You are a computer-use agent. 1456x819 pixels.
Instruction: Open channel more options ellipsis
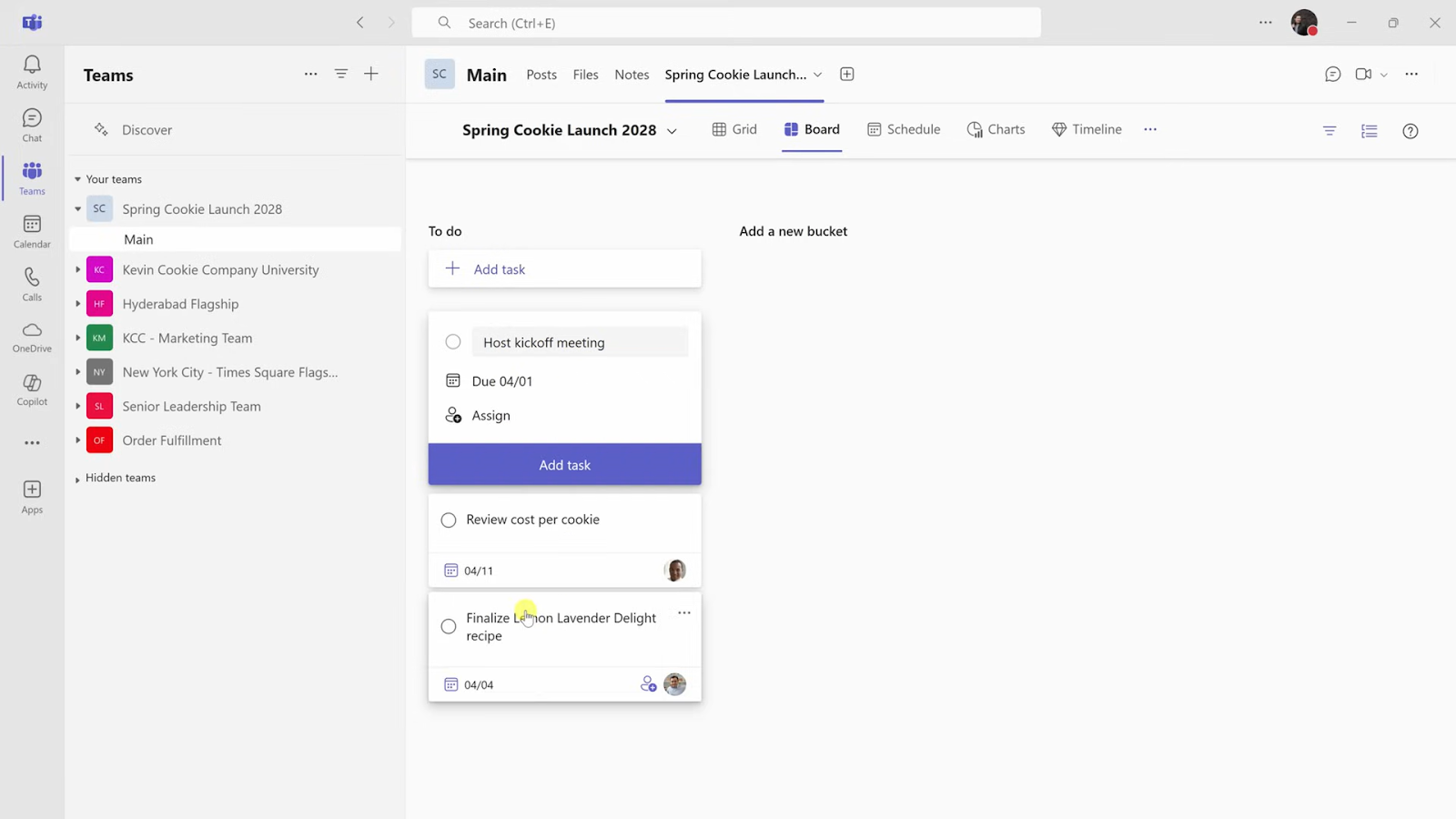point(1411,75)
